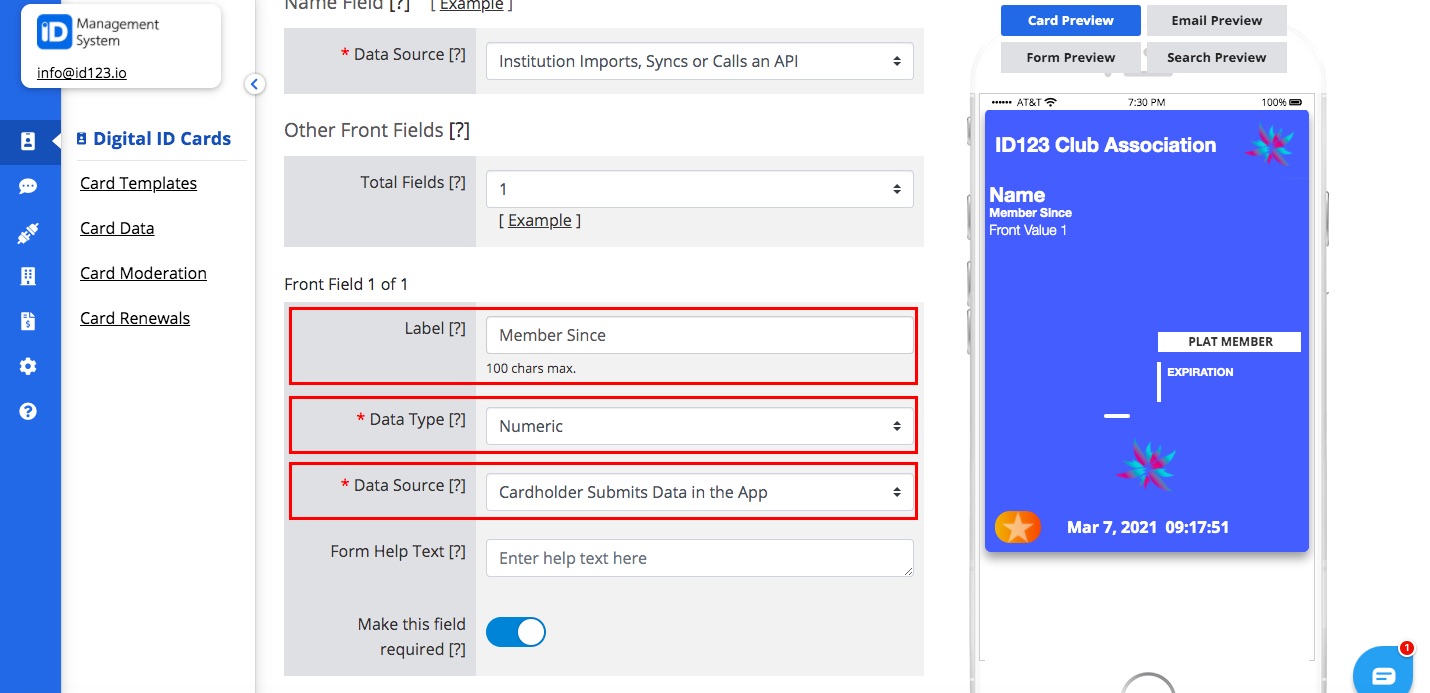Switch to the Email Preview tab
Viewport: 1430px width, 693px height.
point(1216,20)
